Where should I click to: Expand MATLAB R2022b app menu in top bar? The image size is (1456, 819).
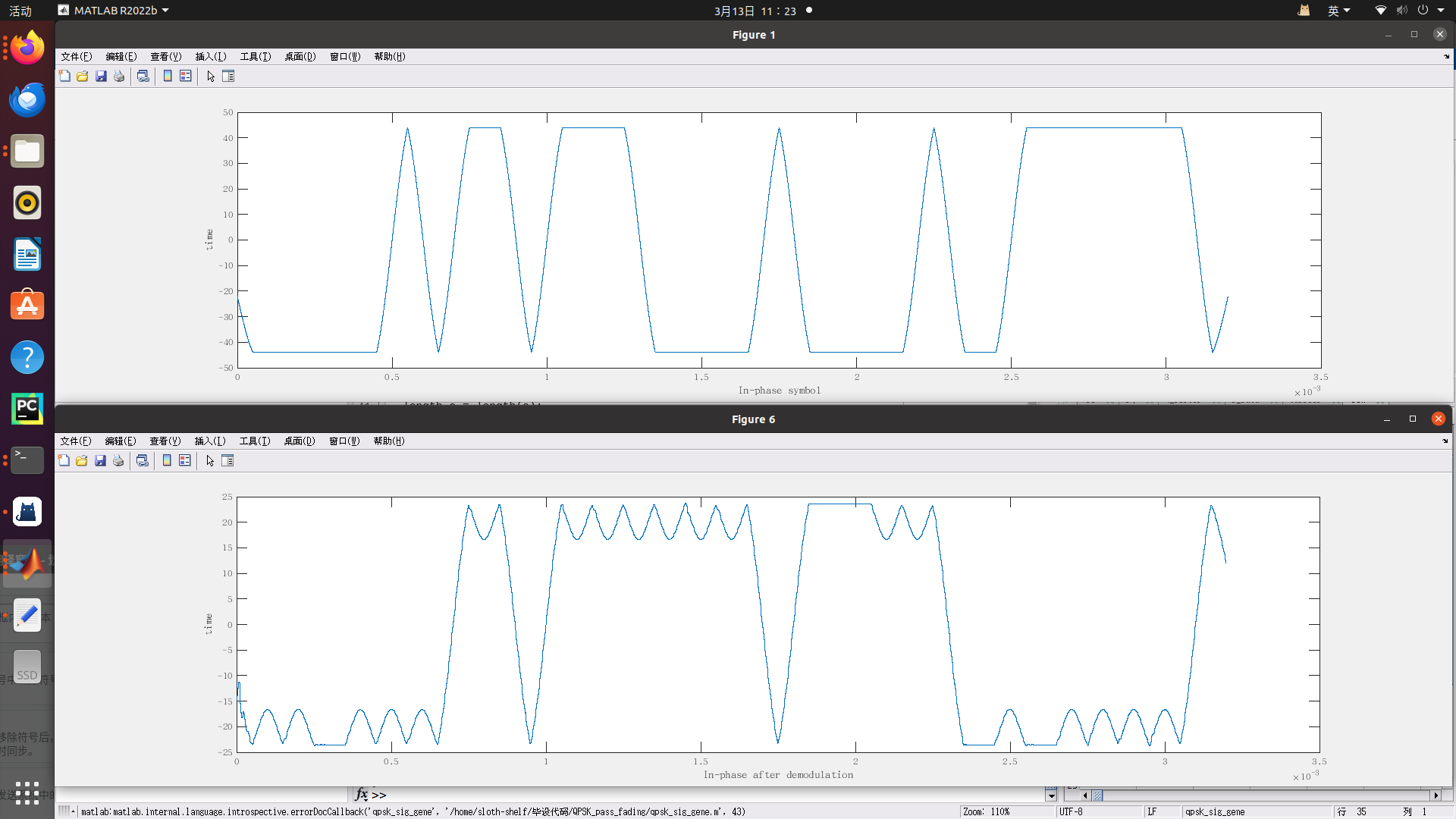(115, 11)
